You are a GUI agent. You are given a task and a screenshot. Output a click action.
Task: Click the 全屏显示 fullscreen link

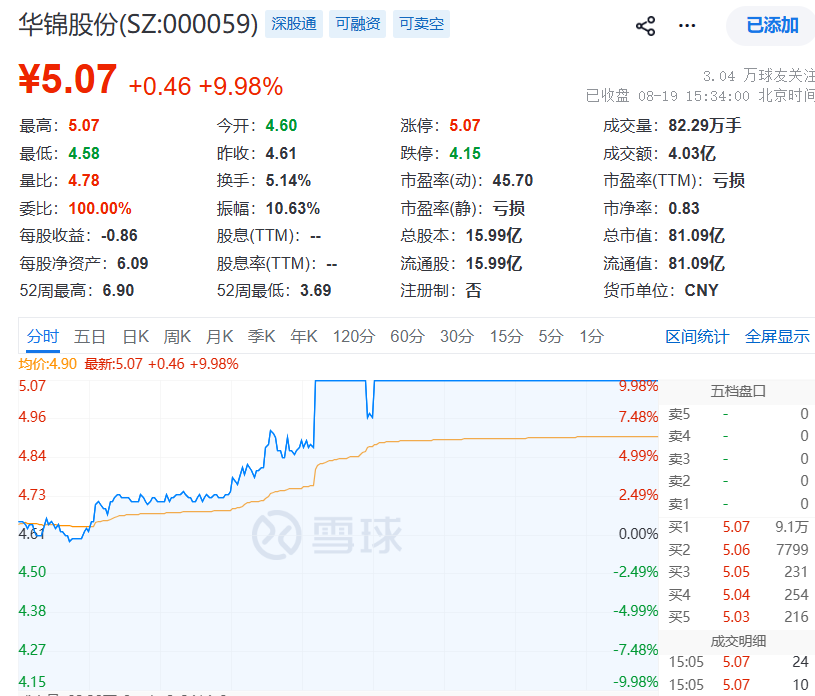(777, 337)
